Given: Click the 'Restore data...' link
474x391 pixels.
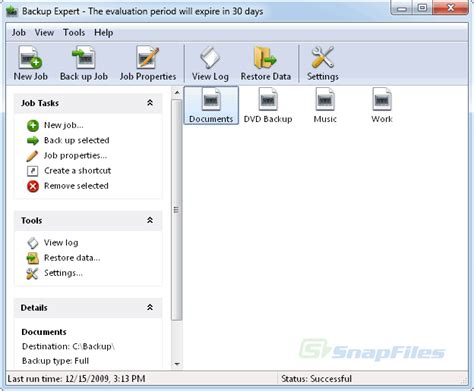Looking at the screenshot, I should 72,258.
